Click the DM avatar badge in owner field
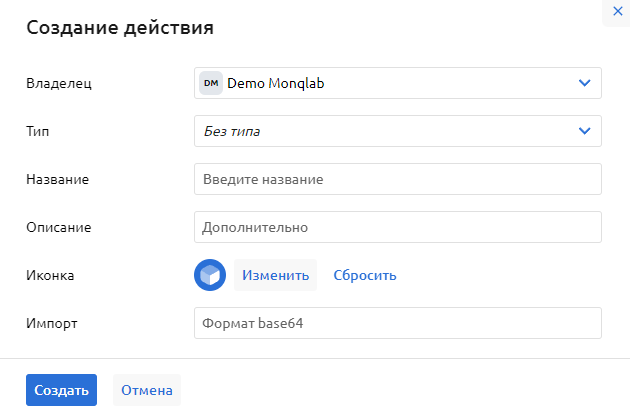Image resolution: width=630 pixels, height=419 pixels. point(210,84)
